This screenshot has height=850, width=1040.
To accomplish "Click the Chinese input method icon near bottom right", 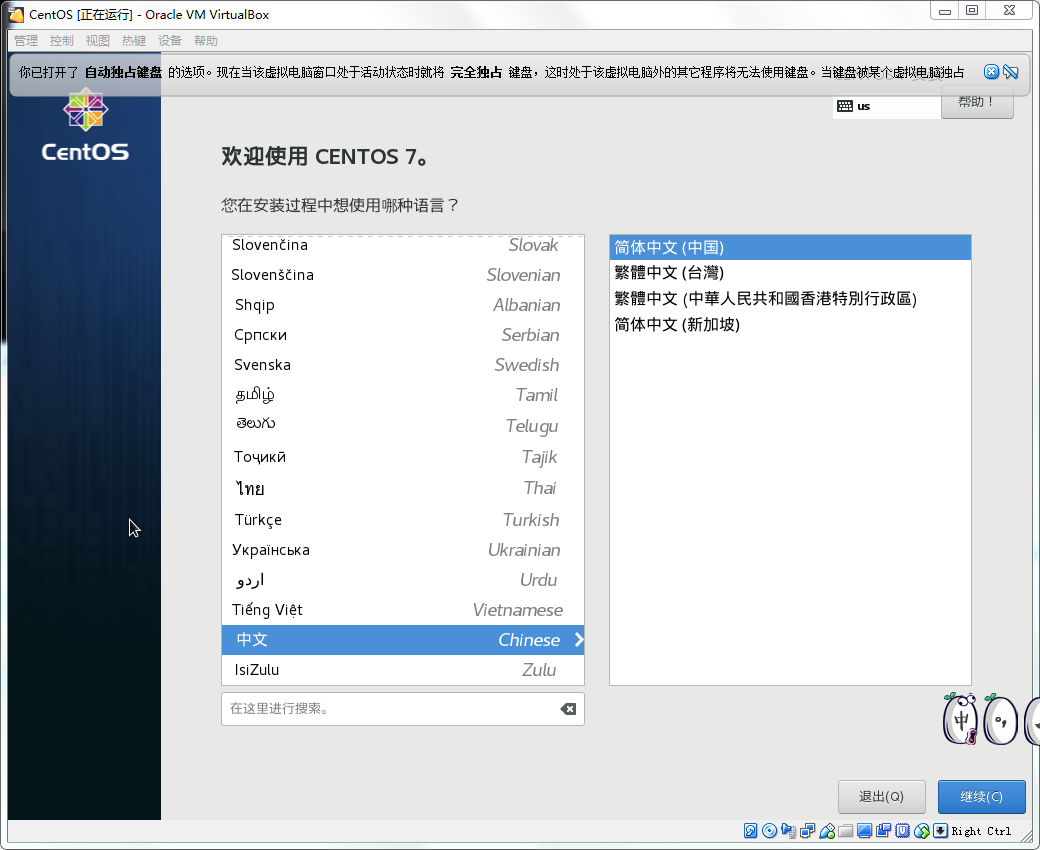I will pyautogui.click(x=958, y=718).
